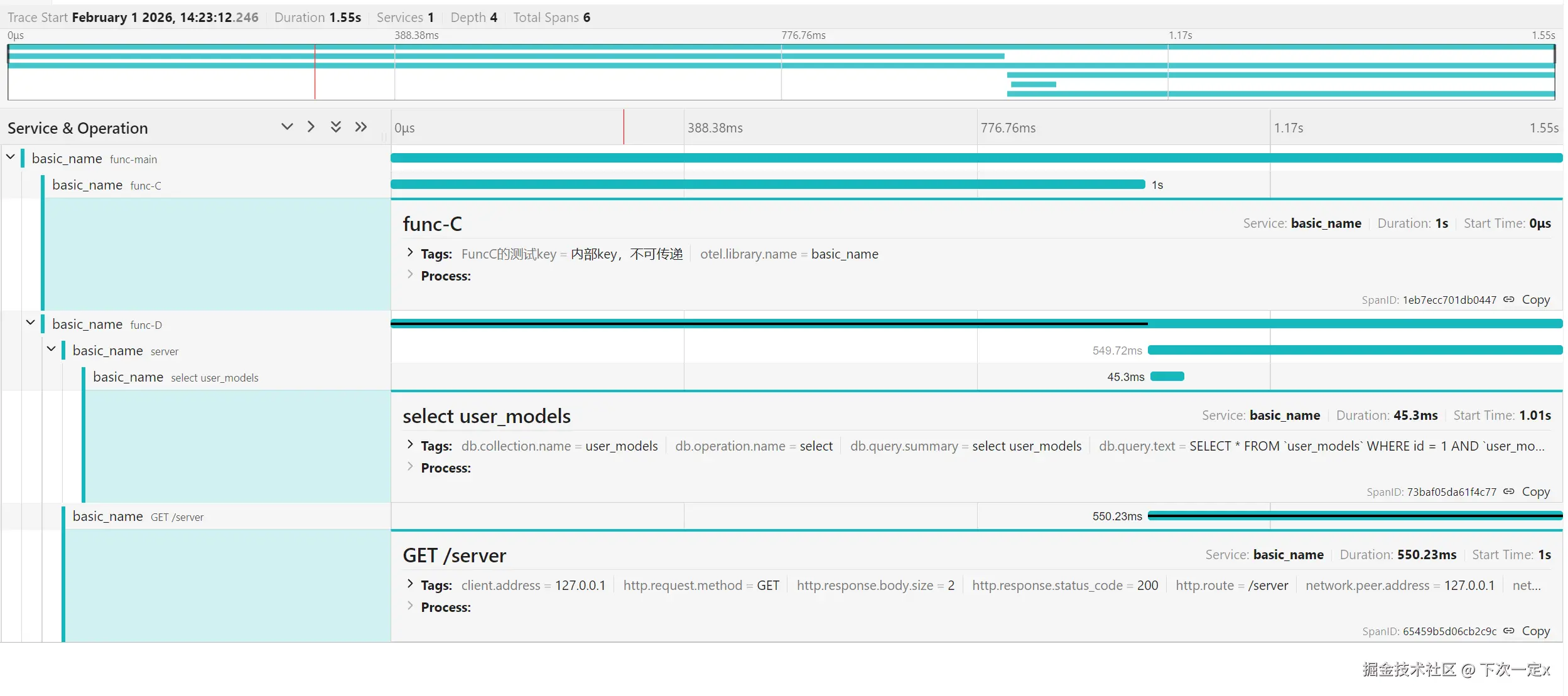The height and width of the screenshot is (696, 1568).
Task: Click link icon beside GET /server SpanID
Action: 1509,631
